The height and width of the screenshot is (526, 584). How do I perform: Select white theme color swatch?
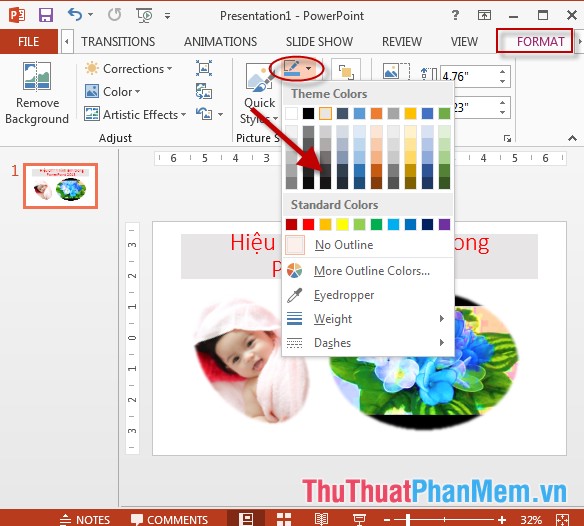click(x=292, y=114)
